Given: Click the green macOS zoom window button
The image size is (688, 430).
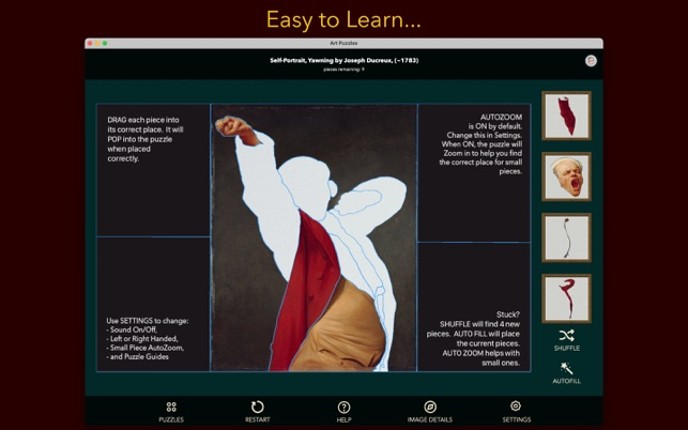Looking at the screenshot, I should (105, 43).
